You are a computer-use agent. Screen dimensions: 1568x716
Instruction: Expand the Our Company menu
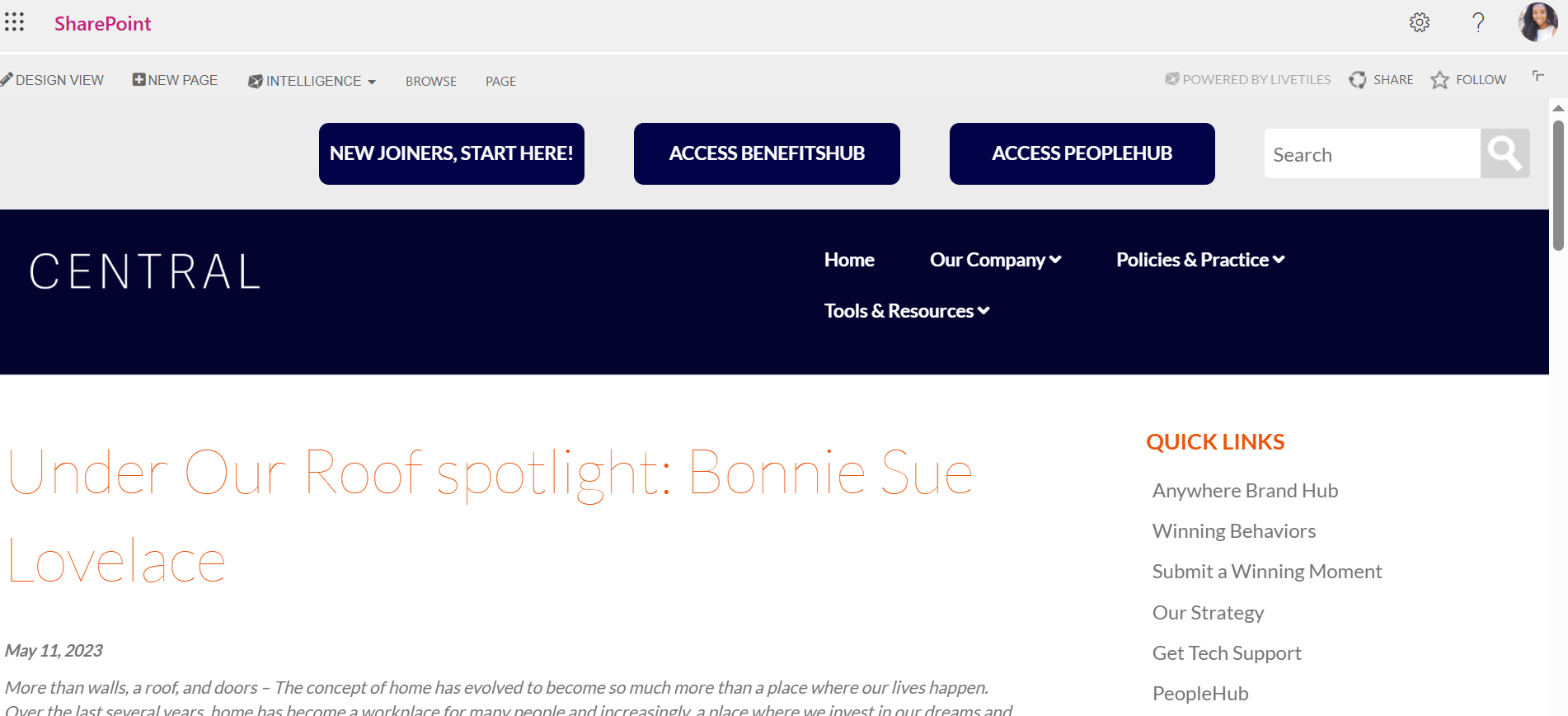click(995, 260)
